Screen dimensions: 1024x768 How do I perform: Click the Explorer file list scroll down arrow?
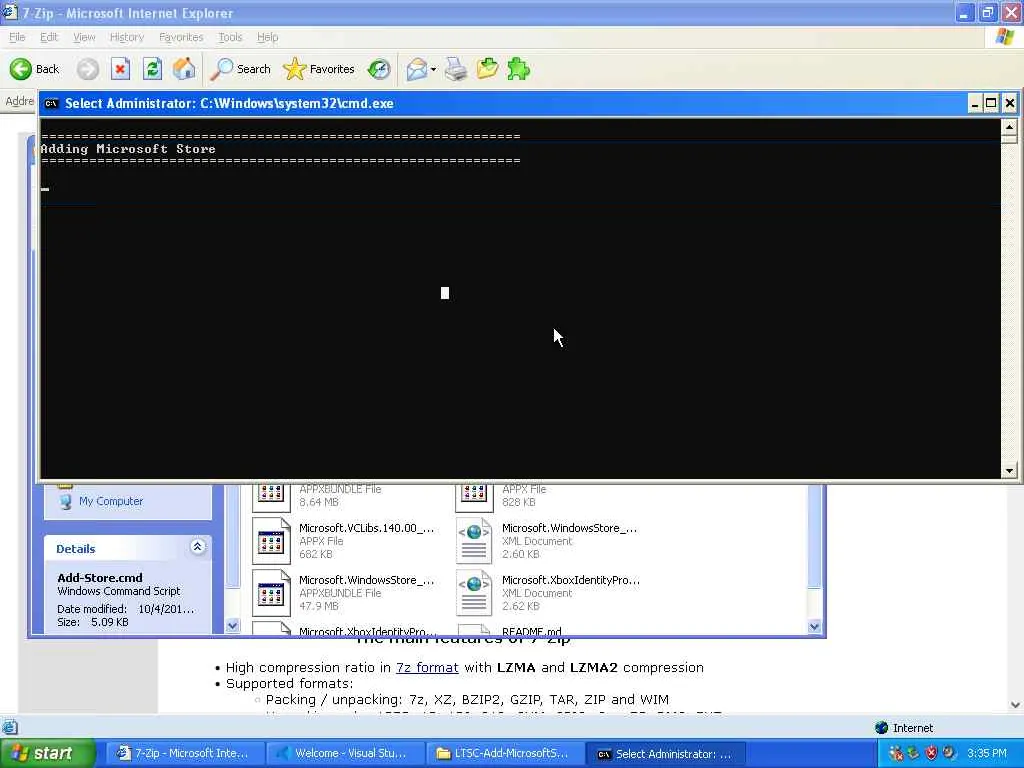(x=814, y=626)
